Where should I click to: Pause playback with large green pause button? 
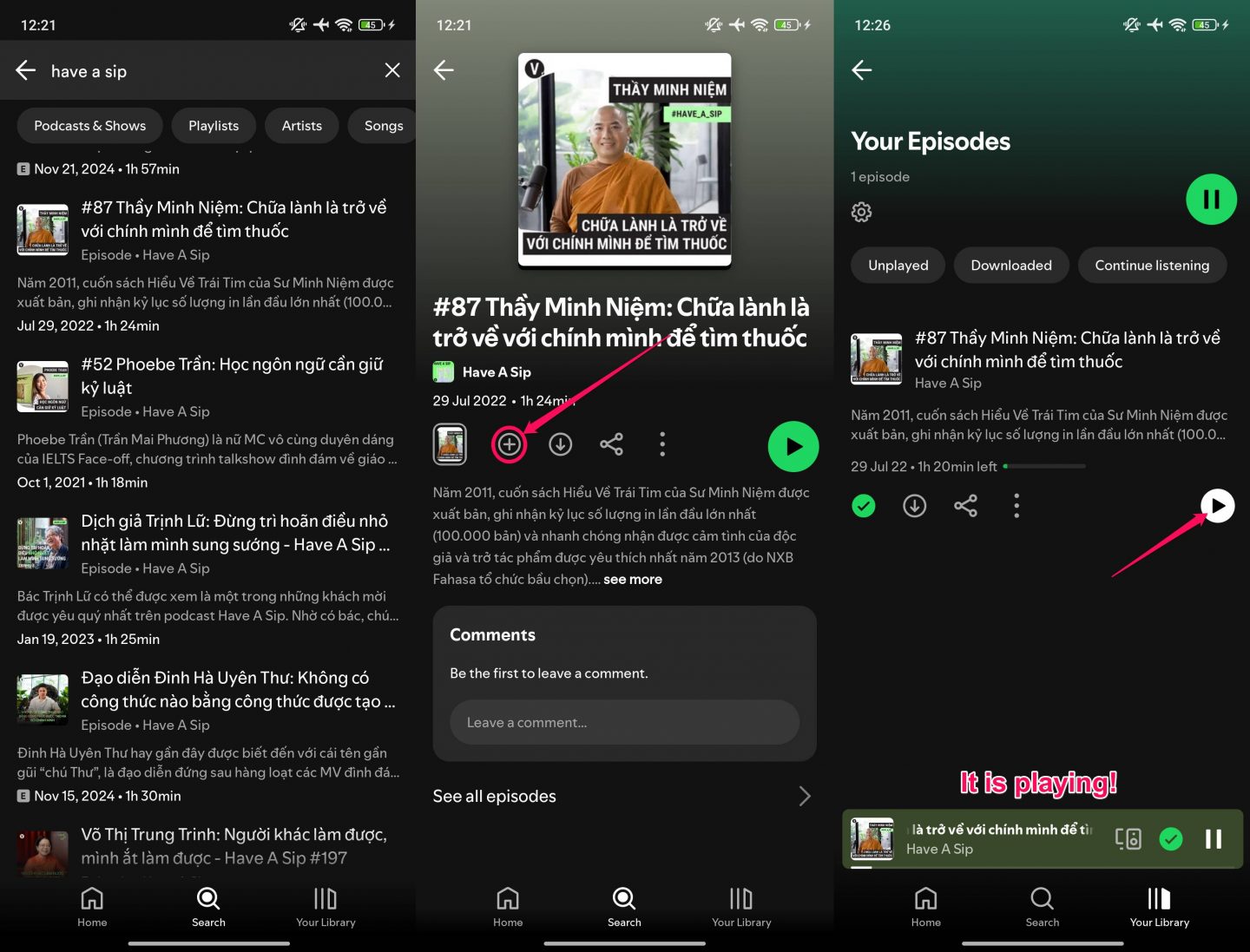coord(1211,200)
